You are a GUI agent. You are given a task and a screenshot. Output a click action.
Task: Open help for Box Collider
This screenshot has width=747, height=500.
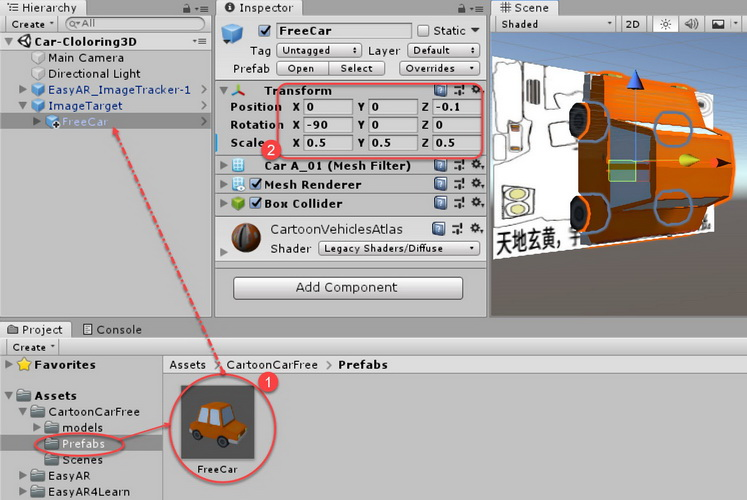(x=440, y=203)
